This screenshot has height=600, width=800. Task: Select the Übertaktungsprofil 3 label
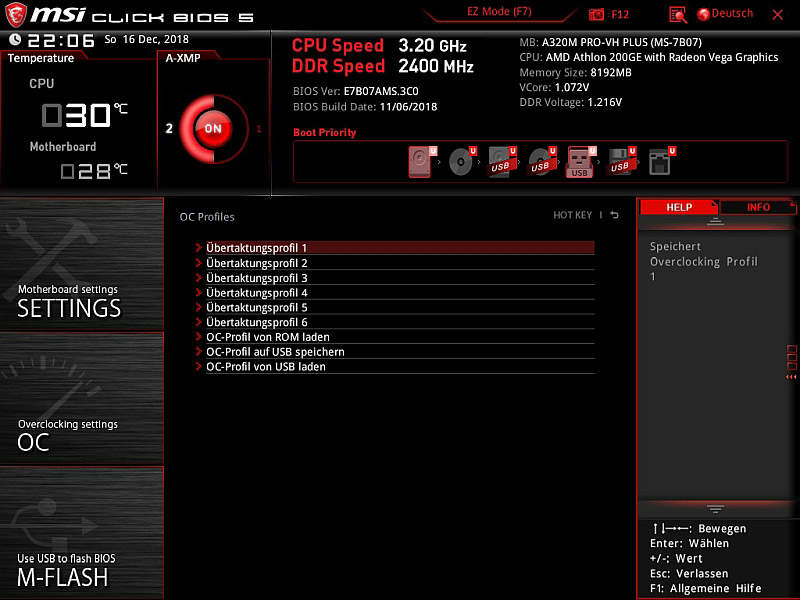point(257,278)
